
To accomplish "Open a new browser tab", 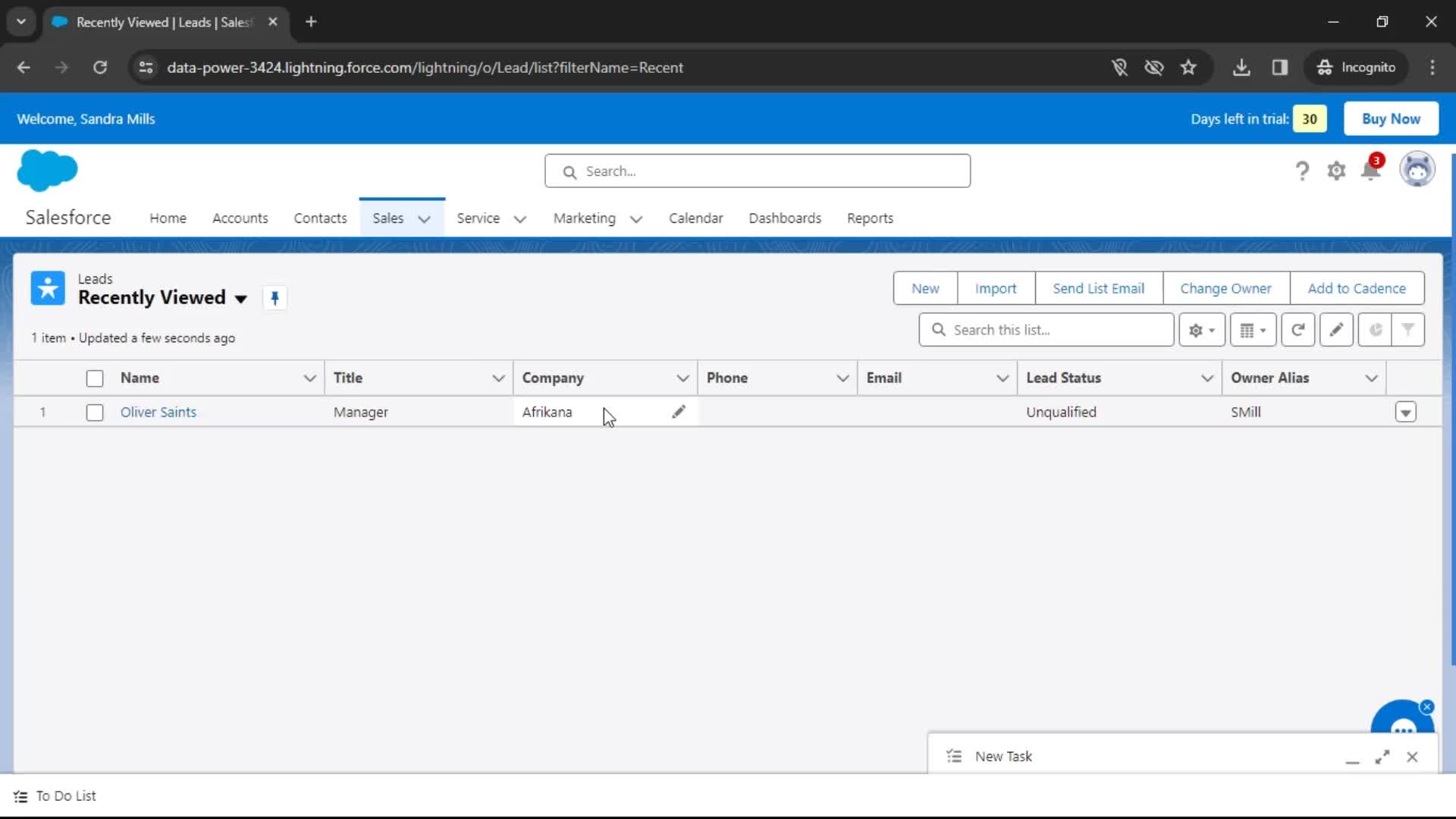I will pos(311,22).
